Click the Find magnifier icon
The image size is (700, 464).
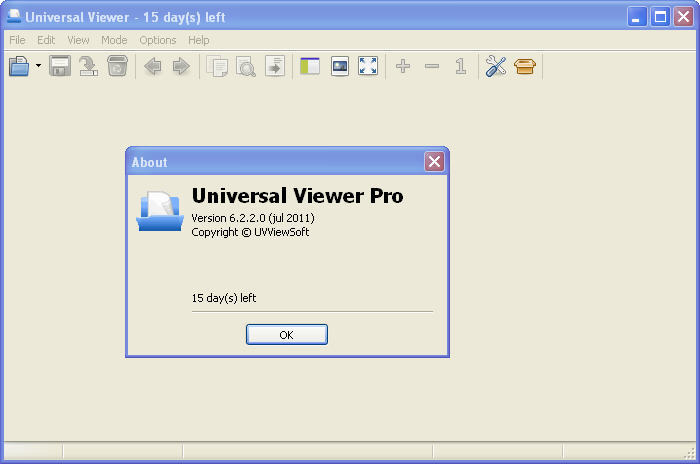[x=246, y=67]
